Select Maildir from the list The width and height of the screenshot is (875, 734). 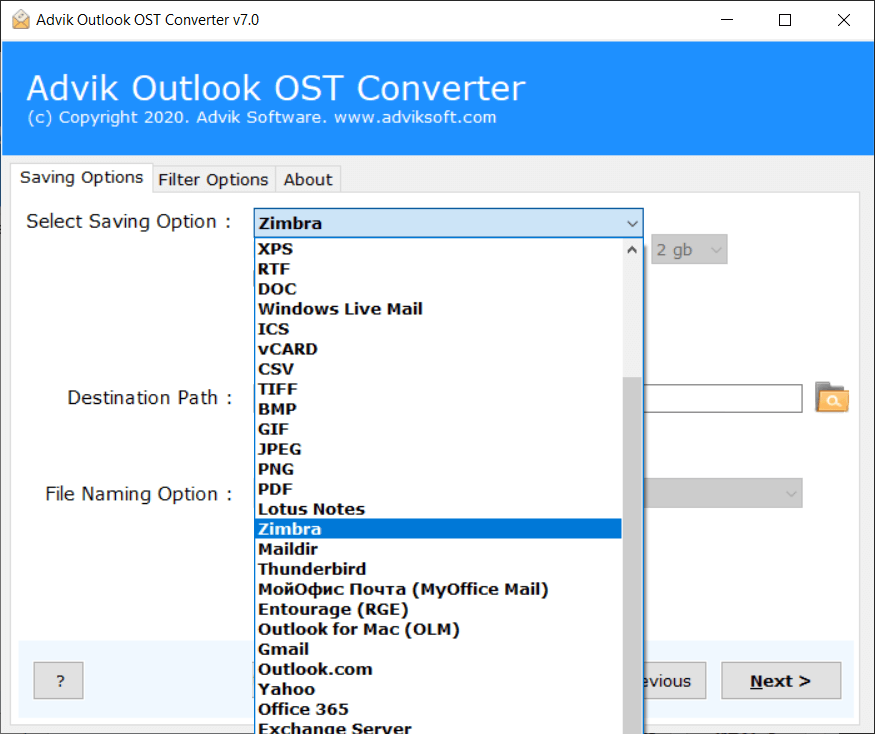point(438,549)
